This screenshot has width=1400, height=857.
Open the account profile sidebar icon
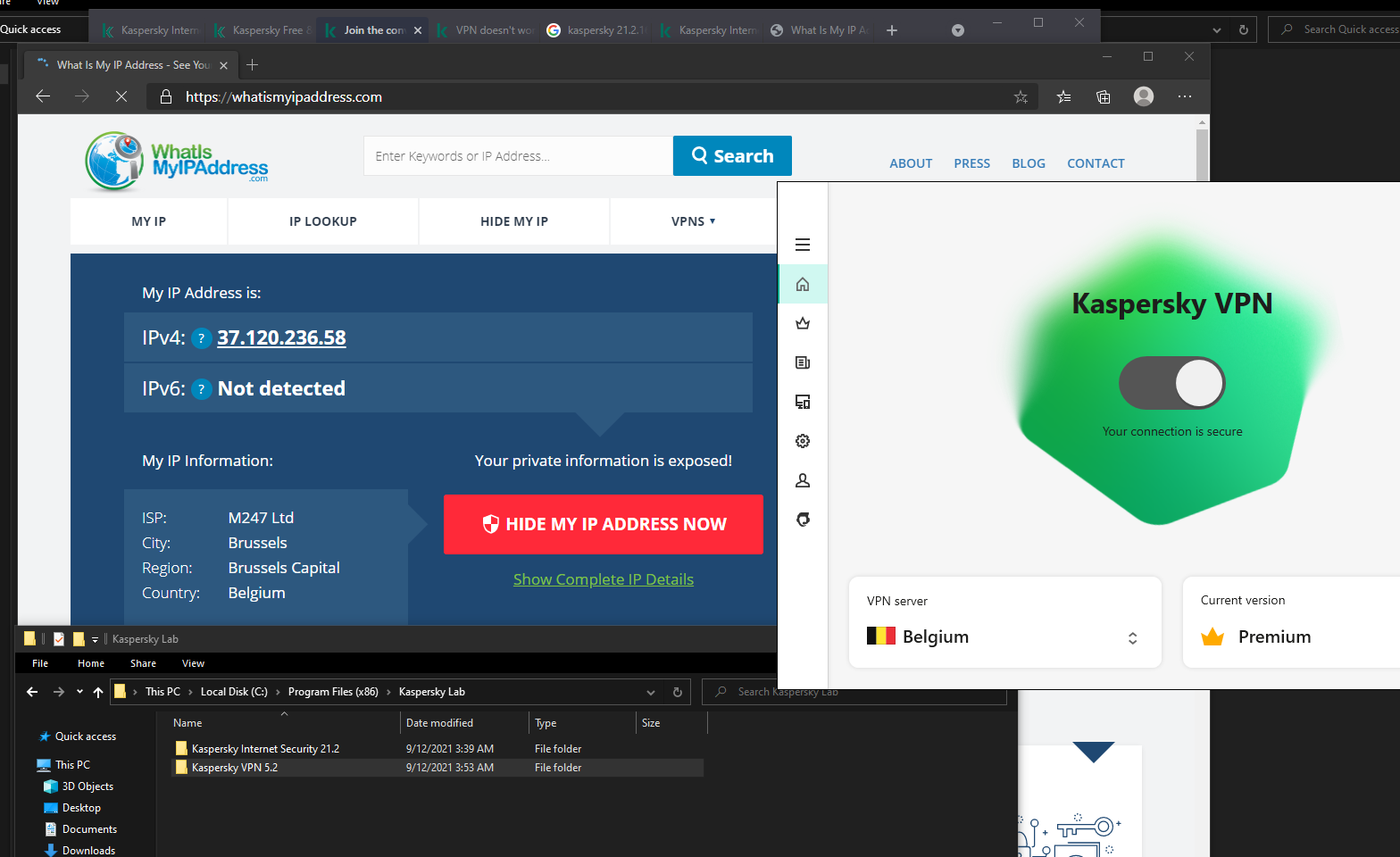click(x=803, y=480)
